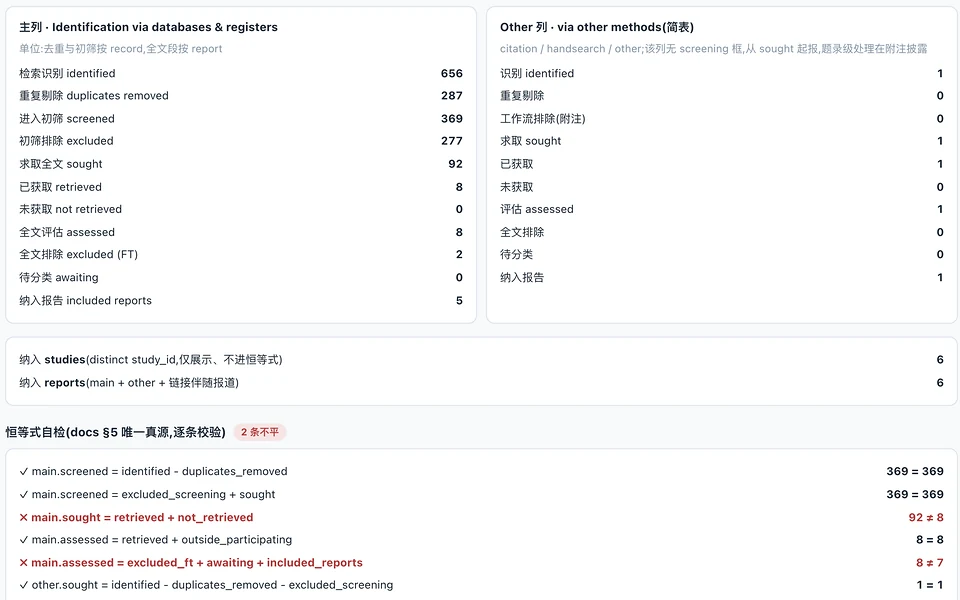960x600 pixels.
Task: Select '评估 assessed' in Other column
Action: (536, 209)
